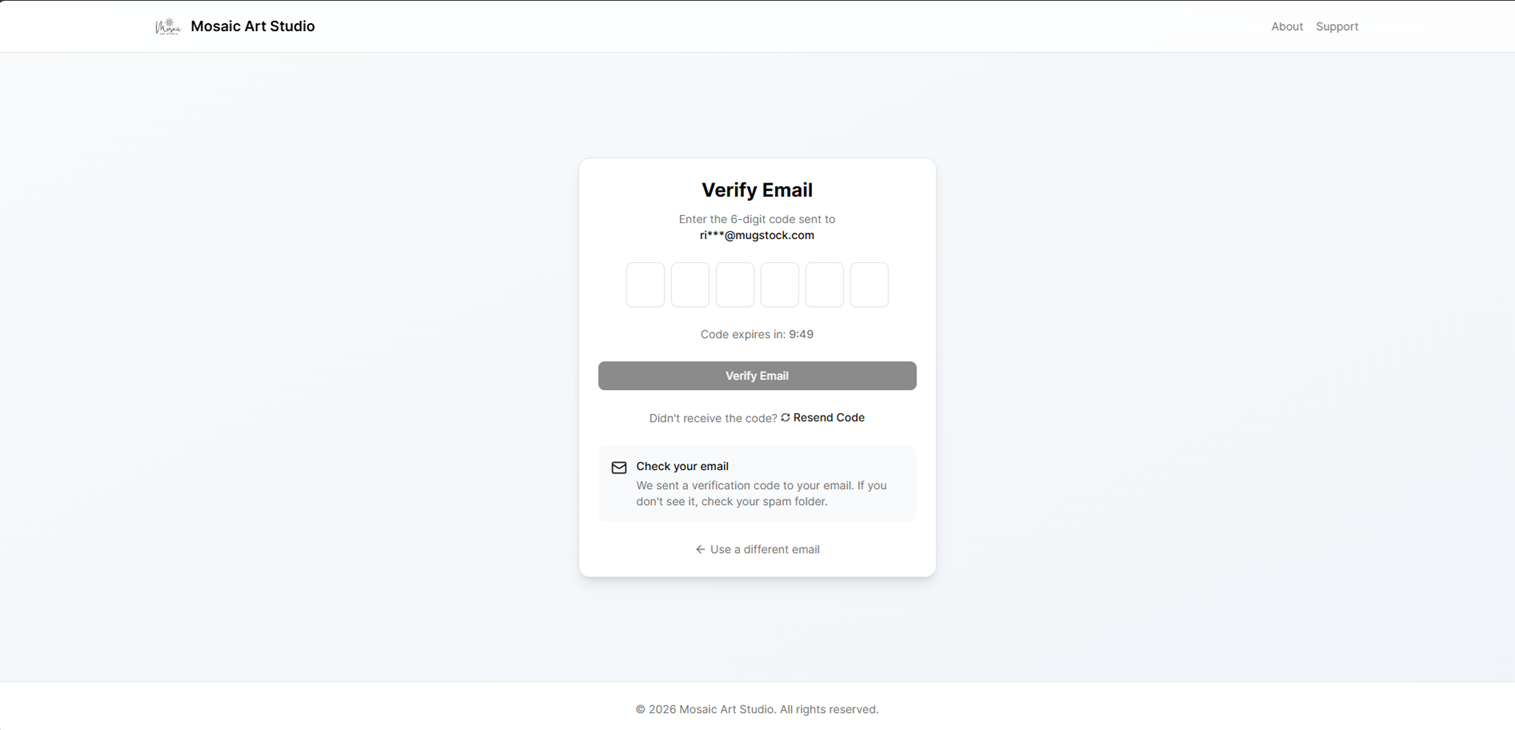
Task: Select the fifth verification code box
Action: coord(824,285)
